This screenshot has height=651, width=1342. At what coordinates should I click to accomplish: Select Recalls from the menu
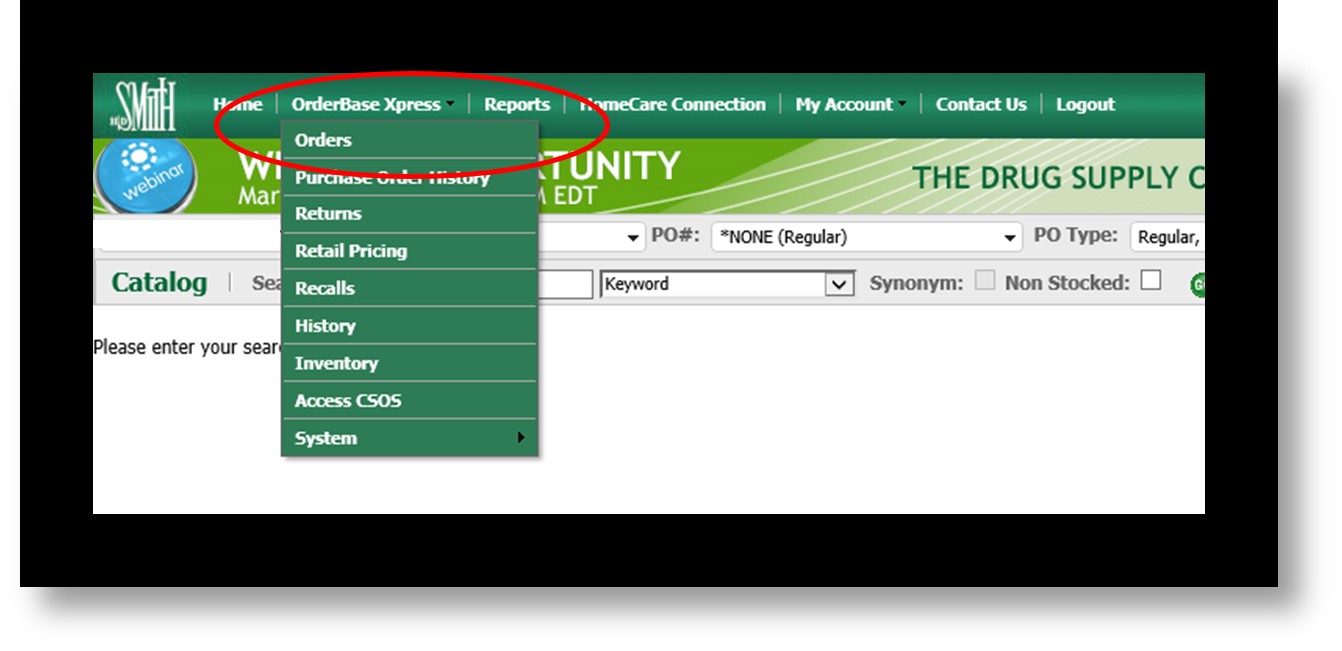410,288
